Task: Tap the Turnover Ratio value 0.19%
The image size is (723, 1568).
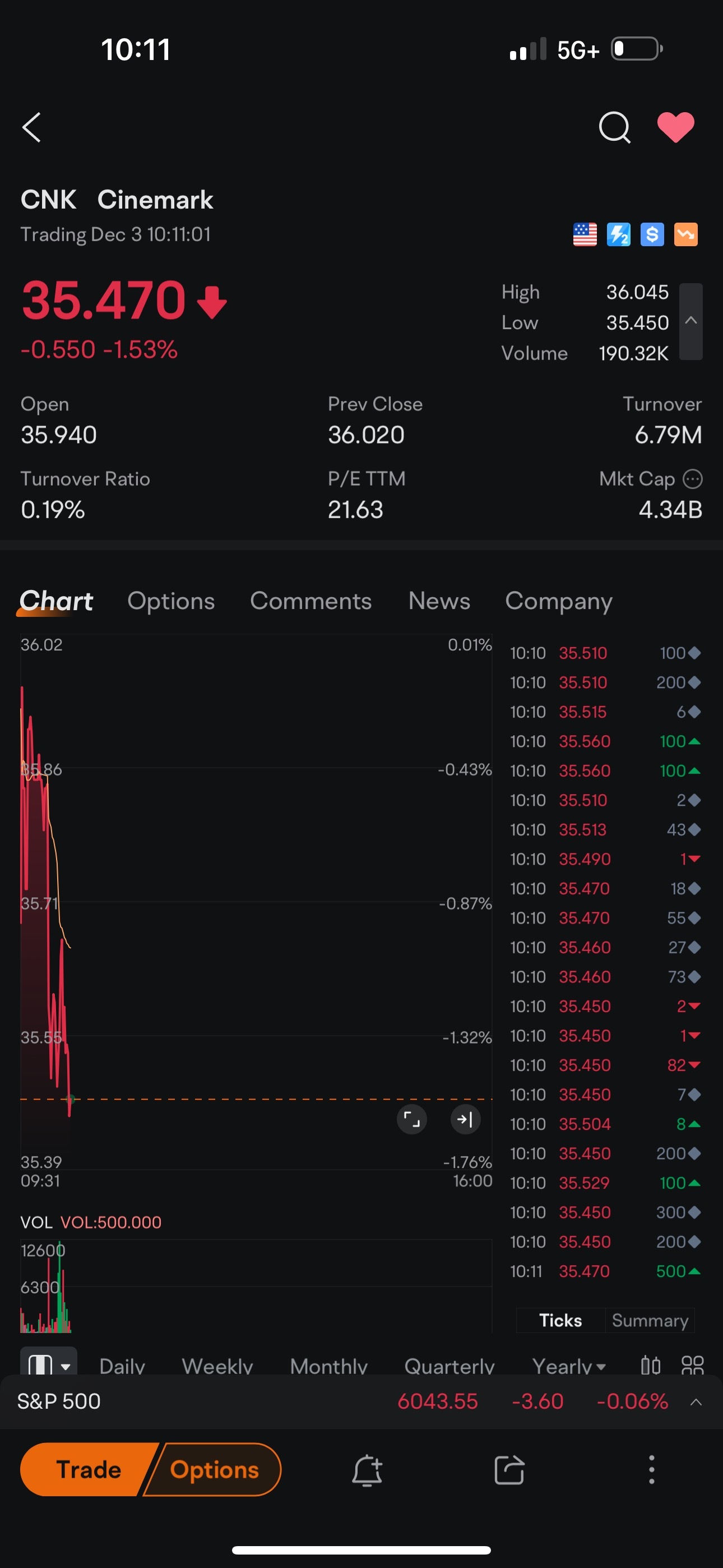Action: click(x=52, y=509)
